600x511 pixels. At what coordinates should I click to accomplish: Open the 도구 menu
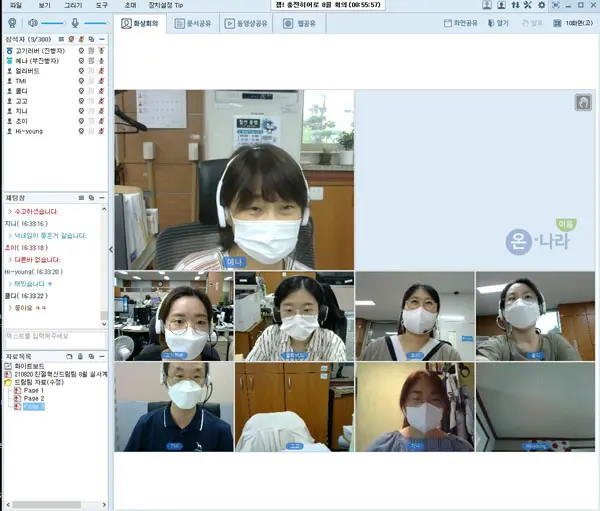102,5
